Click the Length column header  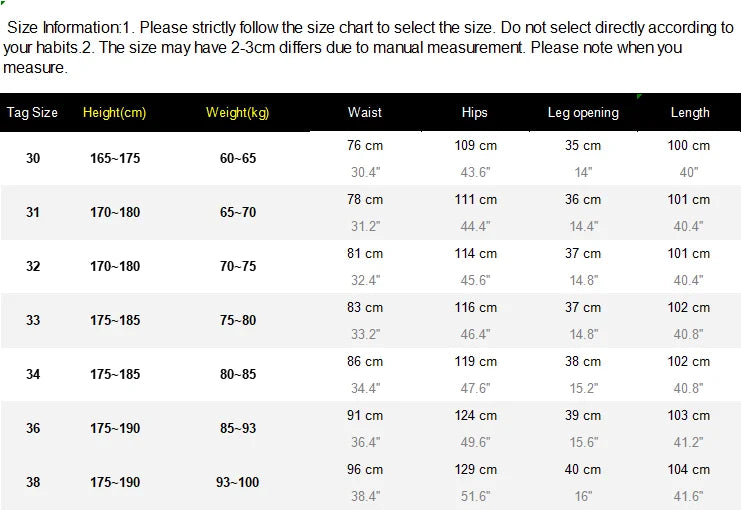click(690, 113)
